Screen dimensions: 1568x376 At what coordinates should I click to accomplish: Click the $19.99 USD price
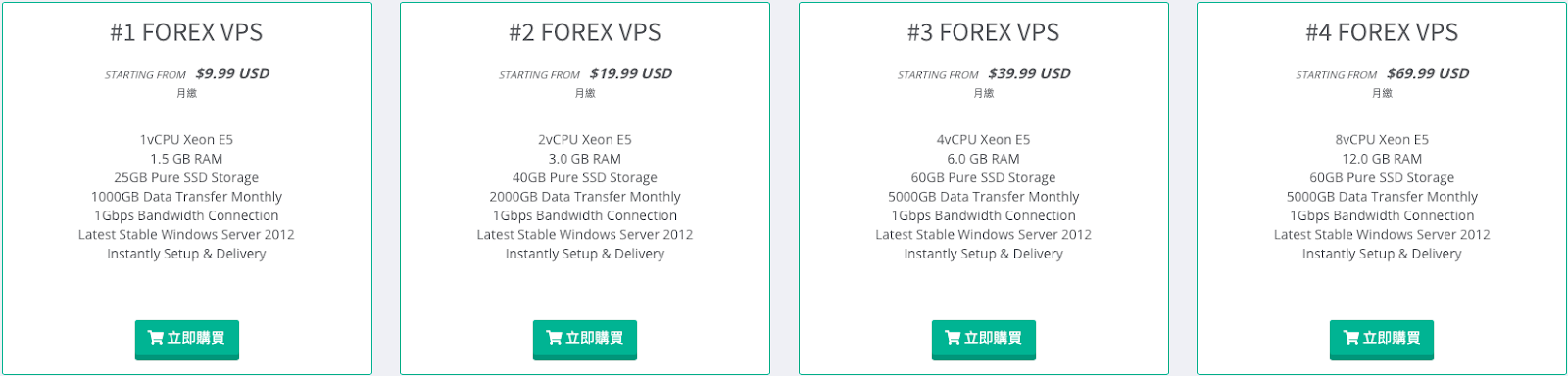pos(631,73)
